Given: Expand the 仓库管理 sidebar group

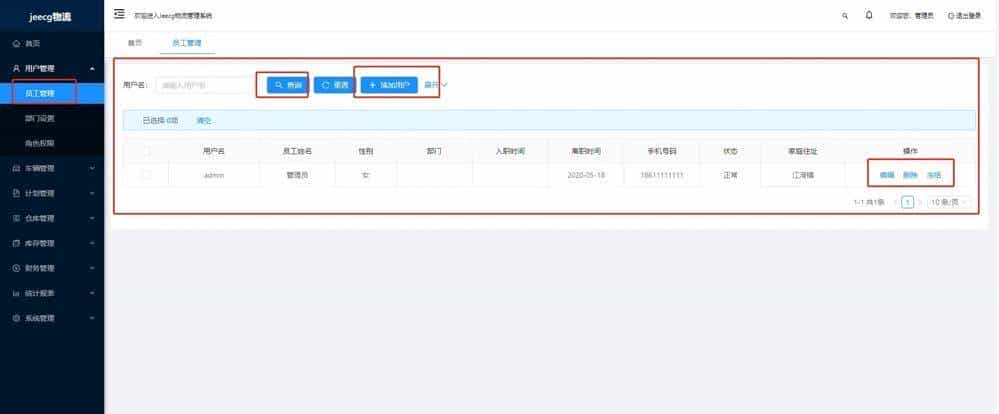Looking at the screenshot, I should 52,218.
